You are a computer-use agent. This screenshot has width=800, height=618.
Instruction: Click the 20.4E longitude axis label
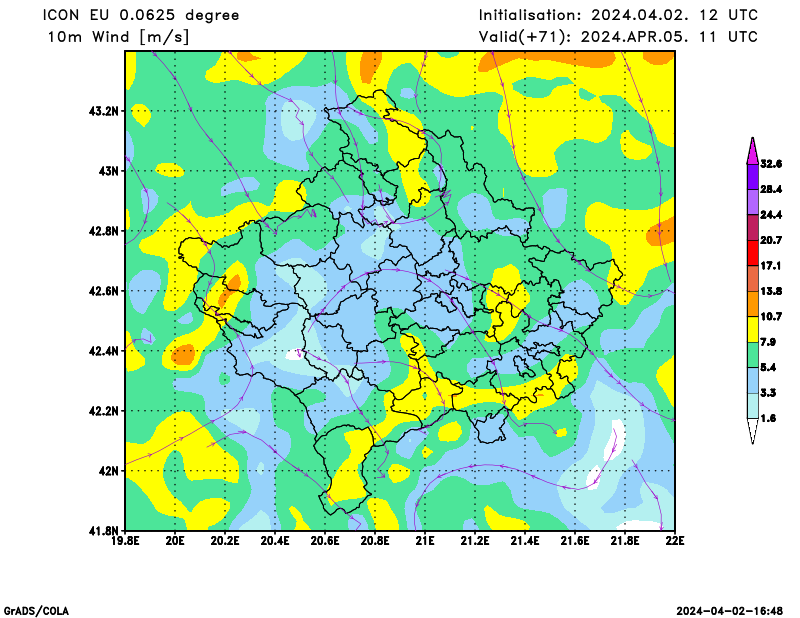point(275,540)
